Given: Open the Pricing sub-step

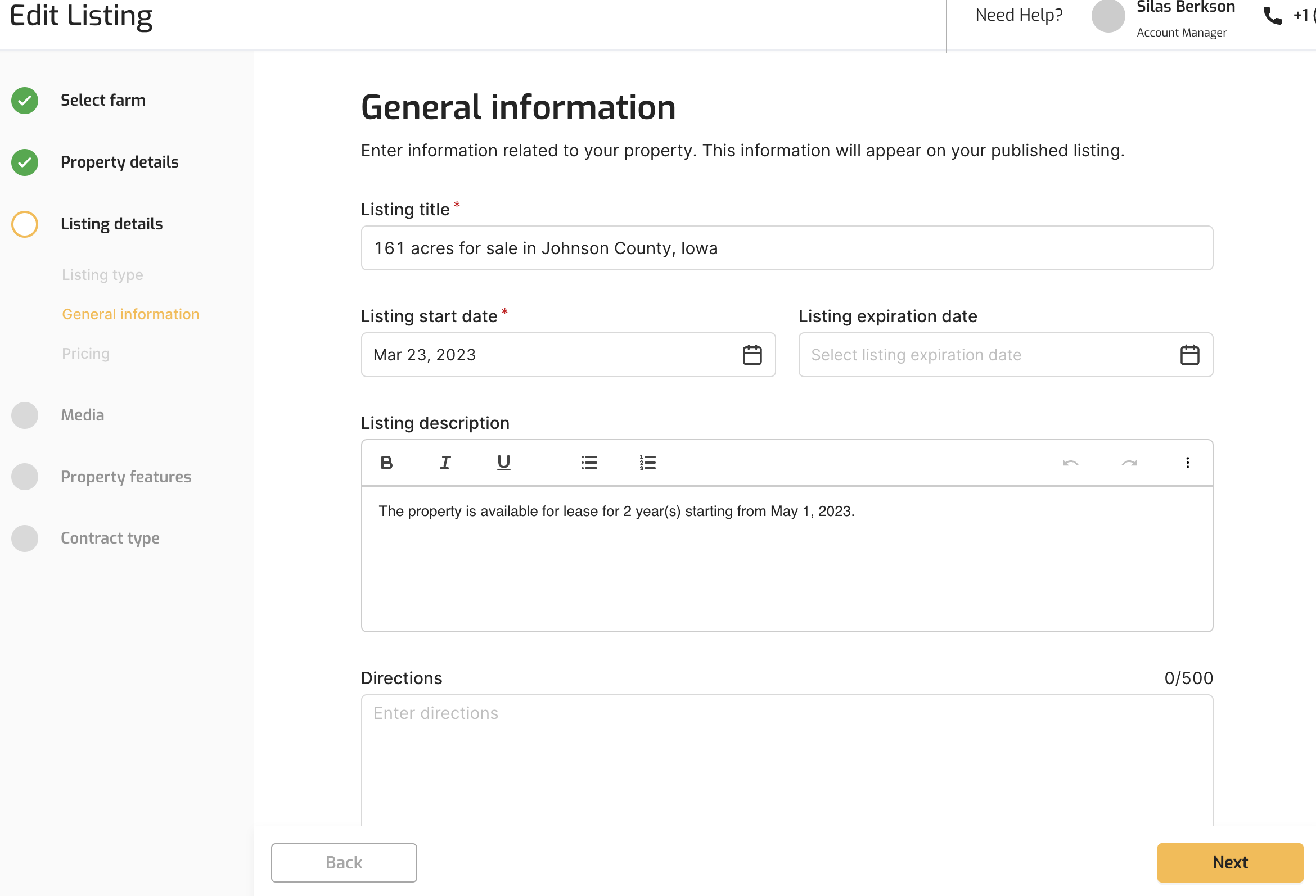Looking at the screenshot, I should tap(85, 354).
